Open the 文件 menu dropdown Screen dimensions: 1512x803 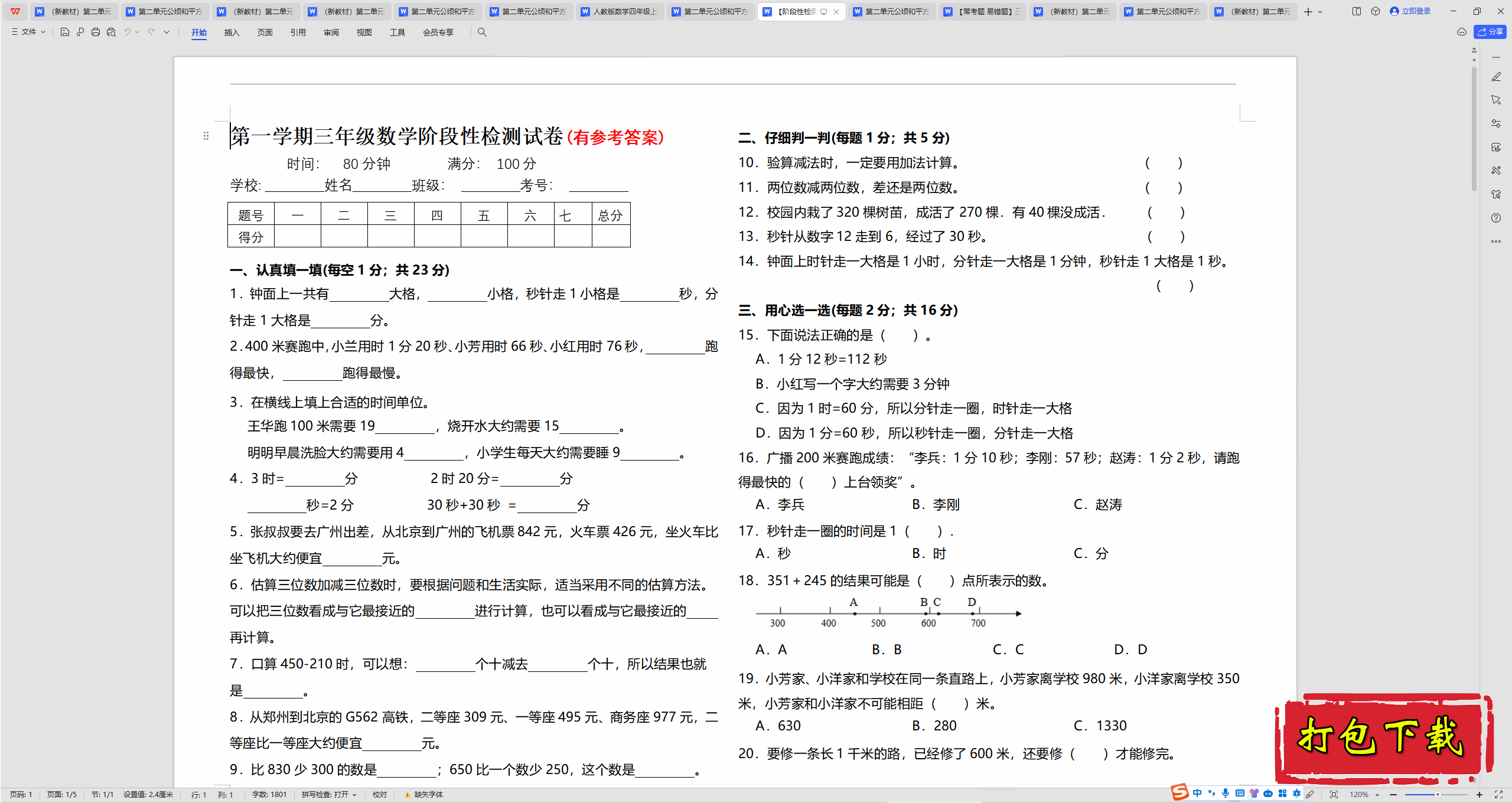28,32
